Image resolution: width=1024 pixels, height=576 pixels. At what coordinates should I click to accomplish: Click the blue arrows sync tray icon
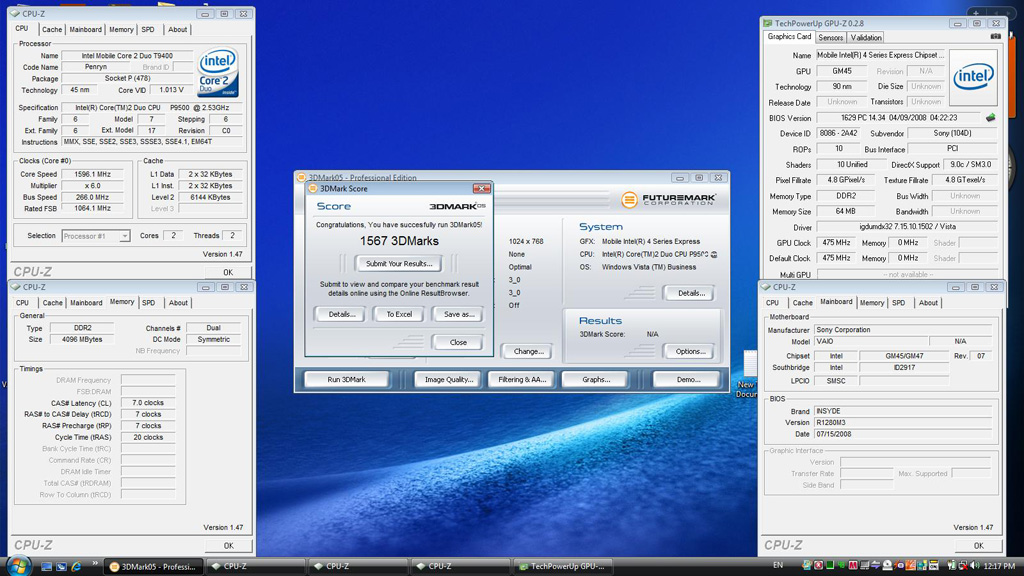tap(876, 566)
